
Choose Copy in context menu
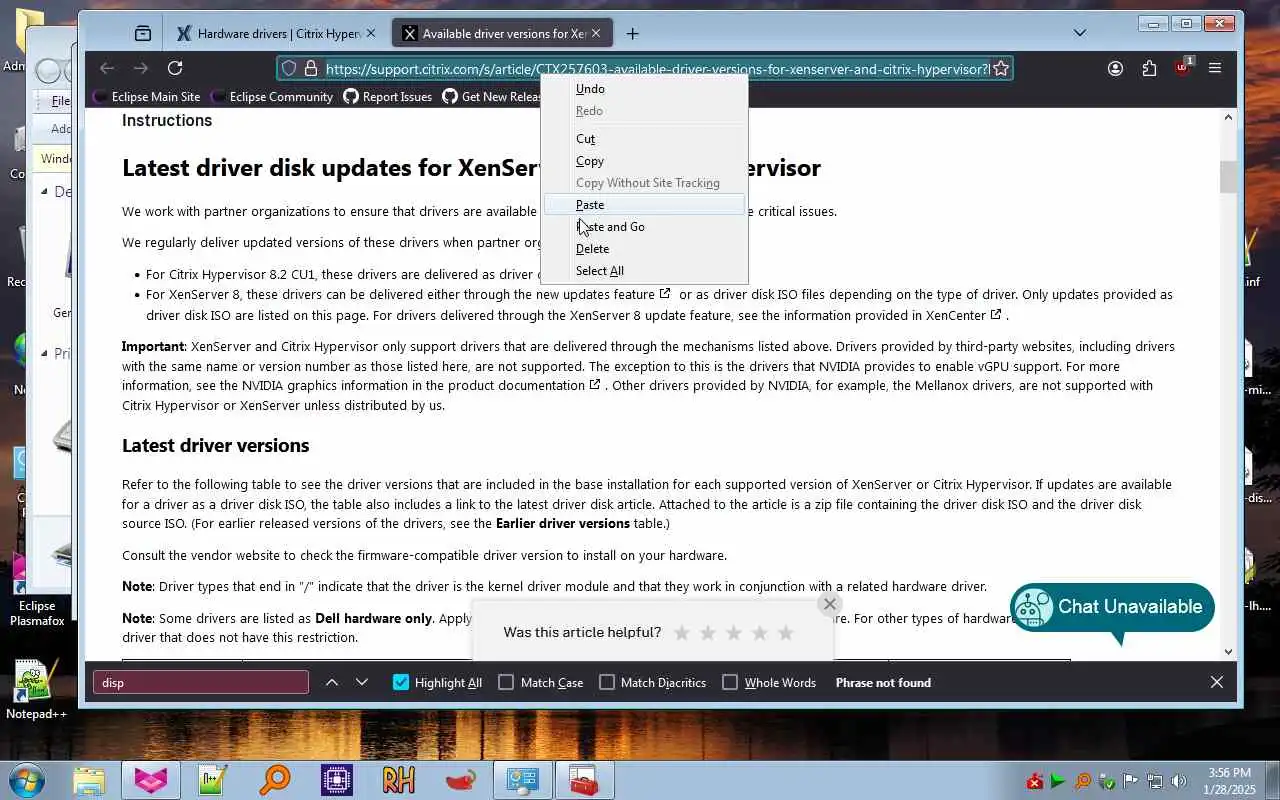coord(645,161)
